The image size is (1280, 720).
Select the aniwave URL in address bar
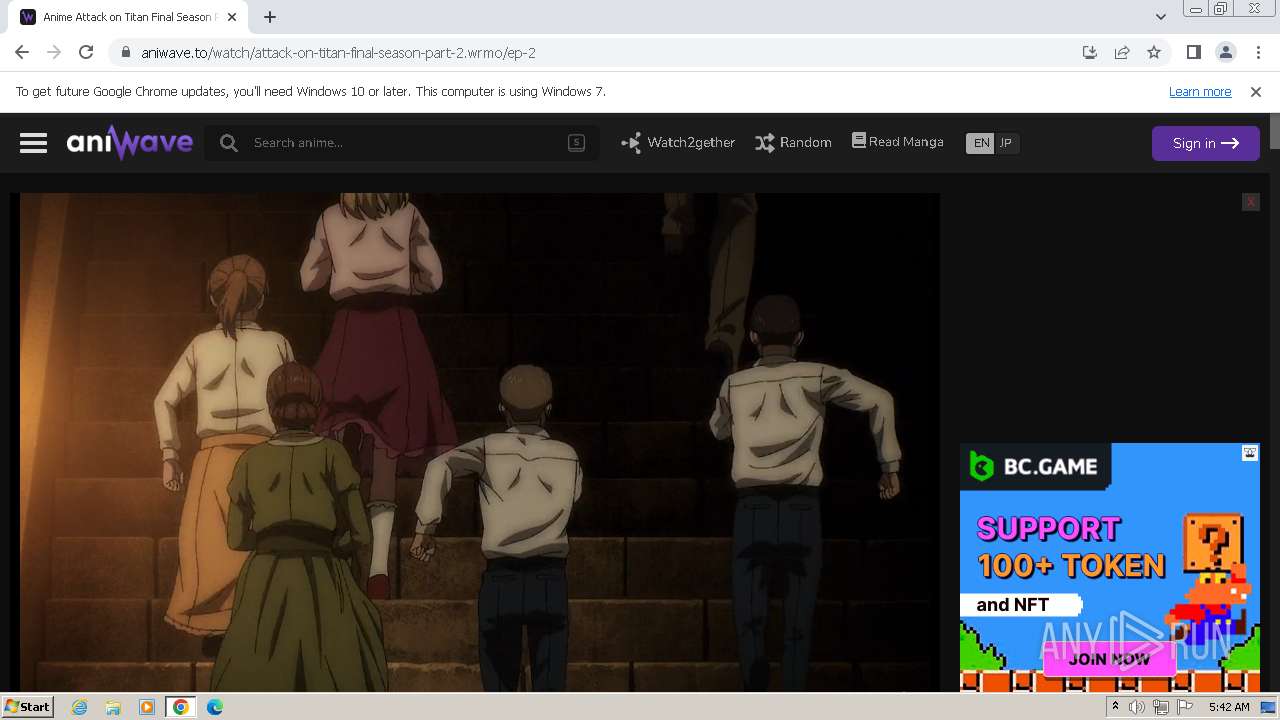tap(338, 53)
